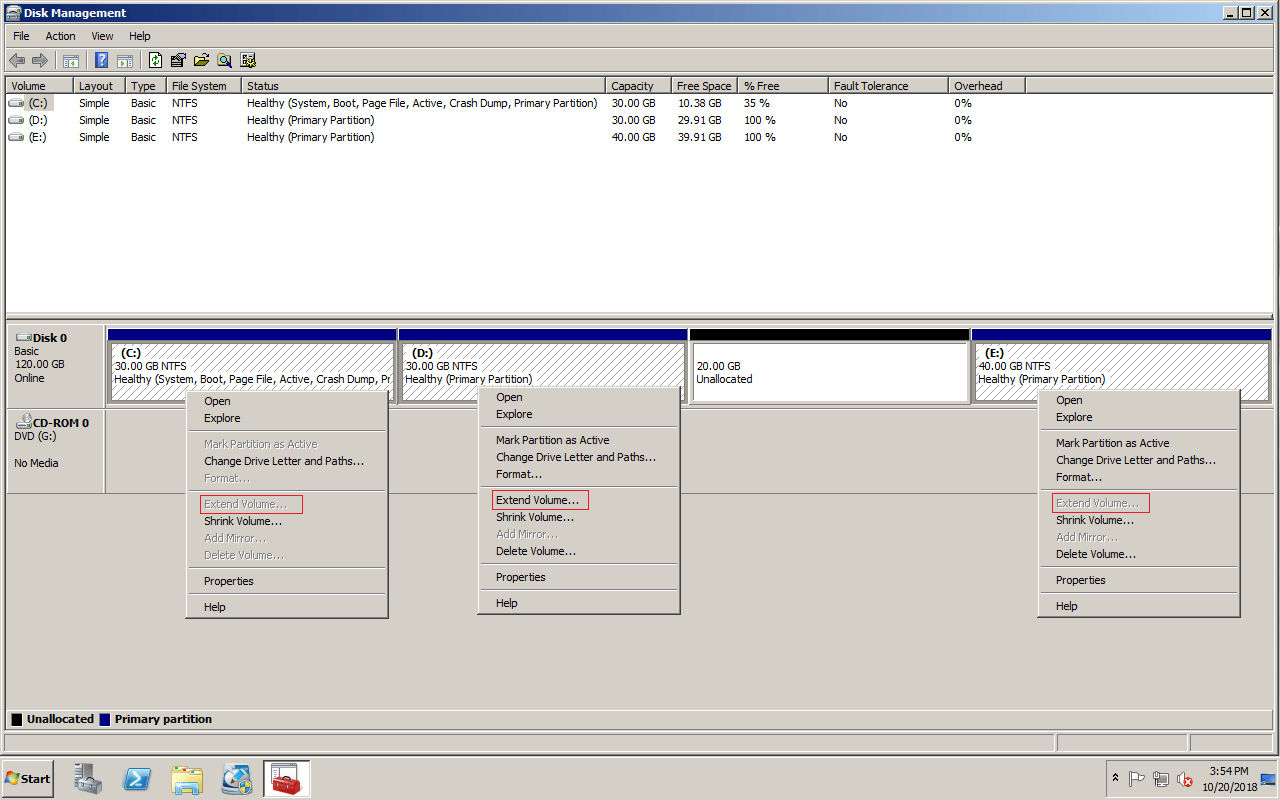
Task: Select Properties in D: context menu
Action: tap(578, 577)
